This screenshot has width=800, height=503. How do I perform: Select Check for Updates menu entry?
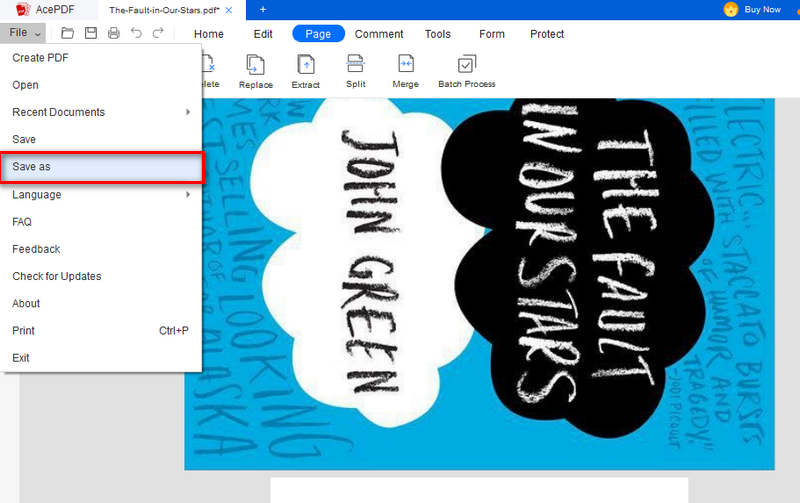101,276
